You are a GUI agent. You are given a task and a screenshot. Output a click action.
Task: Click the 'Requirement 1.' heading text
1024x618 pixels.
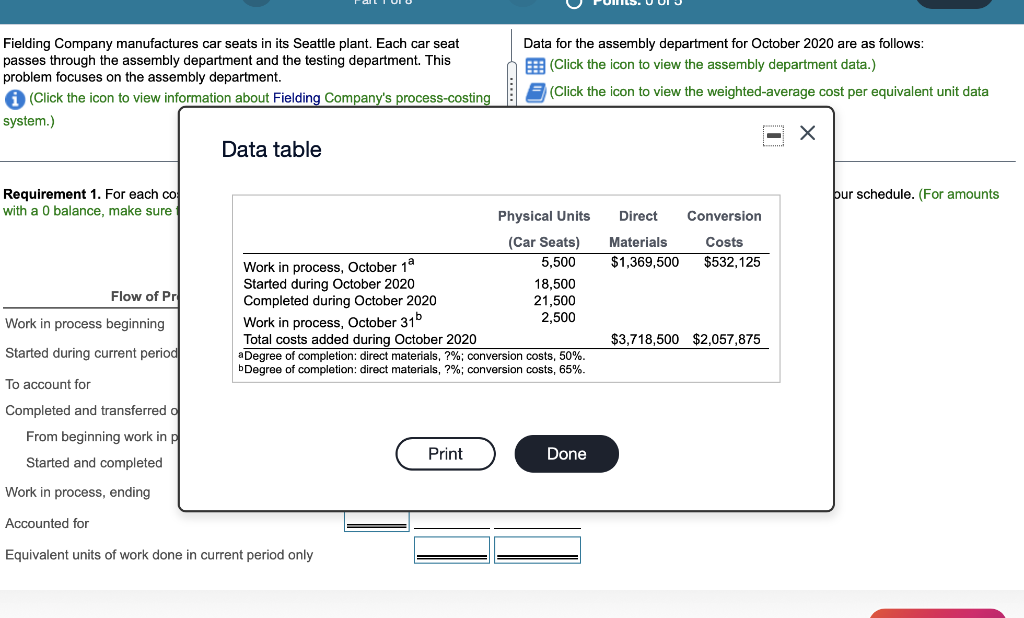tap(52, 194)
